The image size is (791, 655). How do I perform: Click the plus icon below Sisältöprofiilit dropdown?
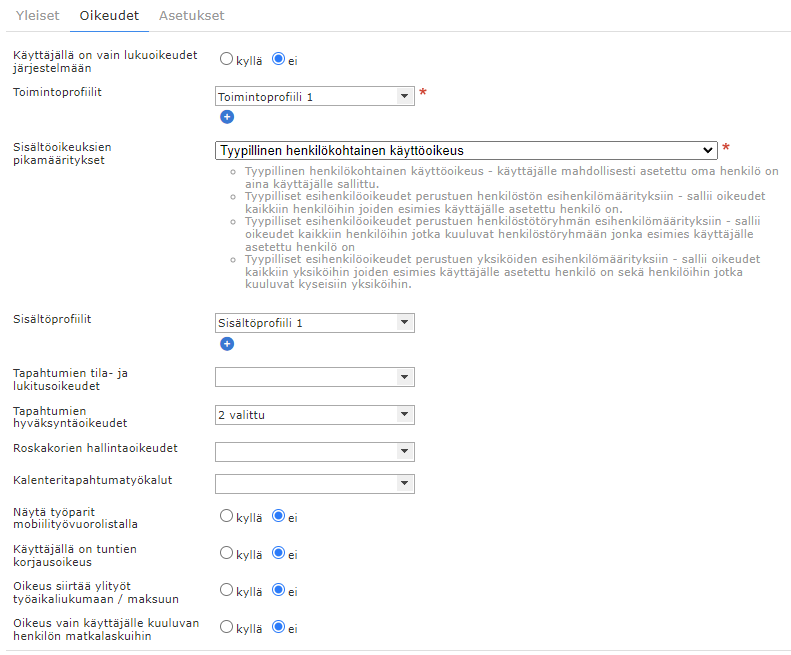pos(227,344)
